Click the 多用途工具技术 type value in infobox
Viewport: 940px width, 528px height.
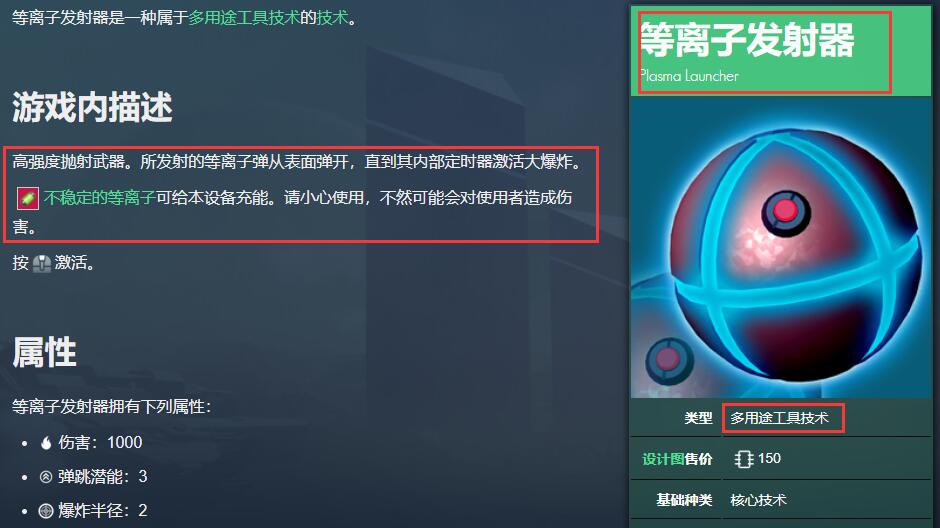[779, 418]
